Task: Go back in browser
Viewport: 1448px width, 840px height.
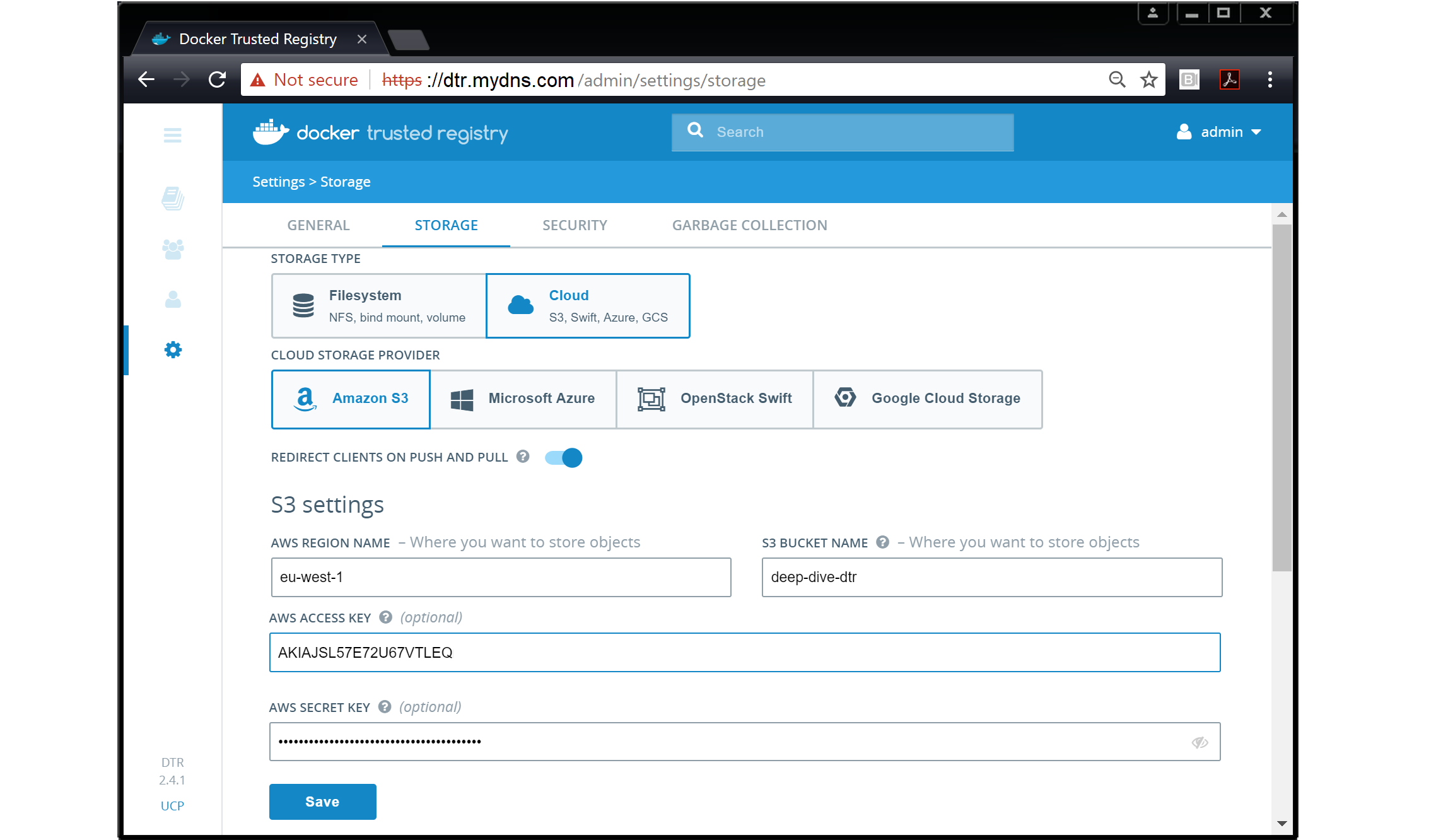Action: [146, 79]
